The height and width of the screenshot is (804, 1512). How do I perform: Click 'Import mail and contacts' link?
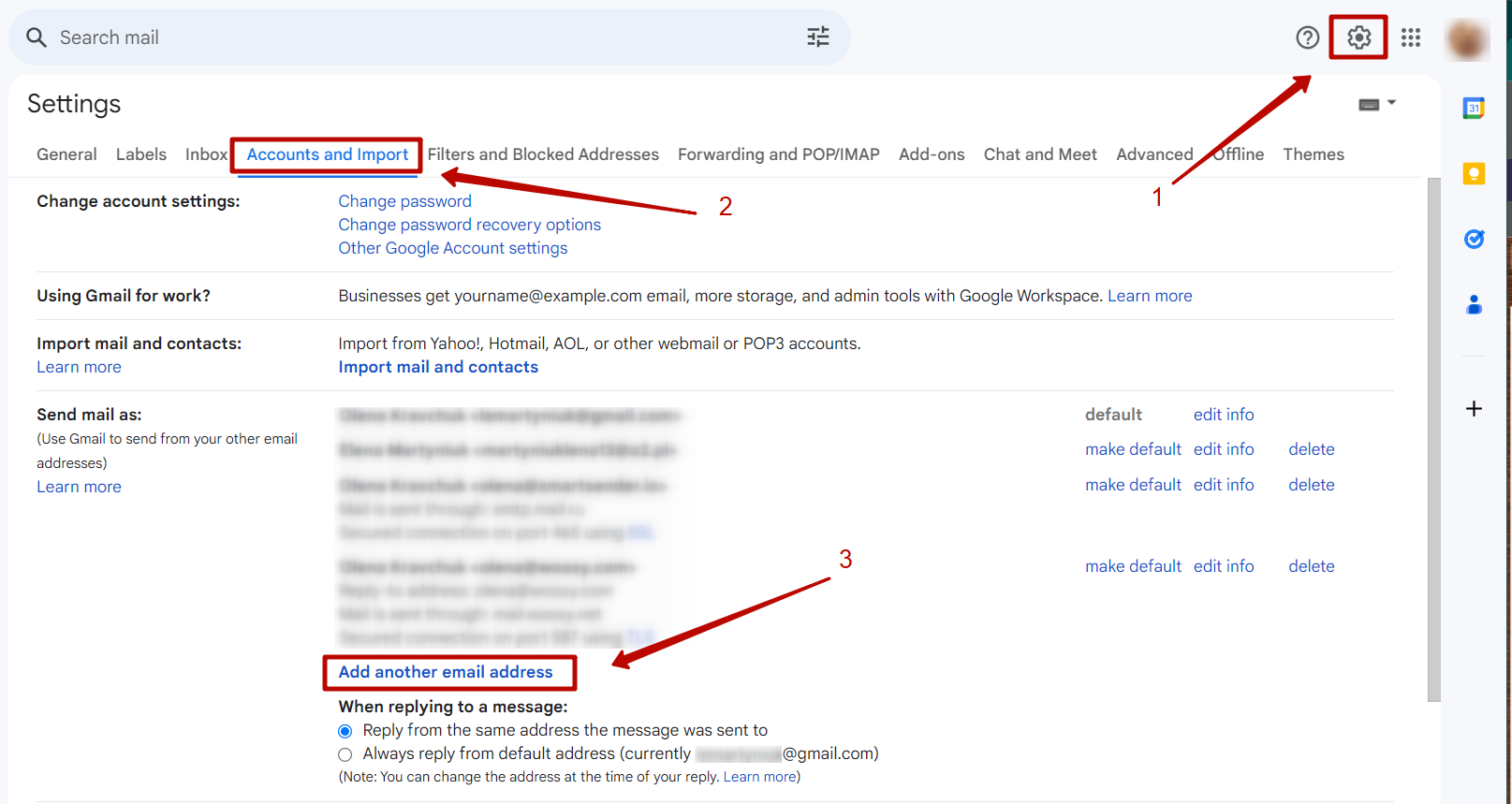(438, 367)
